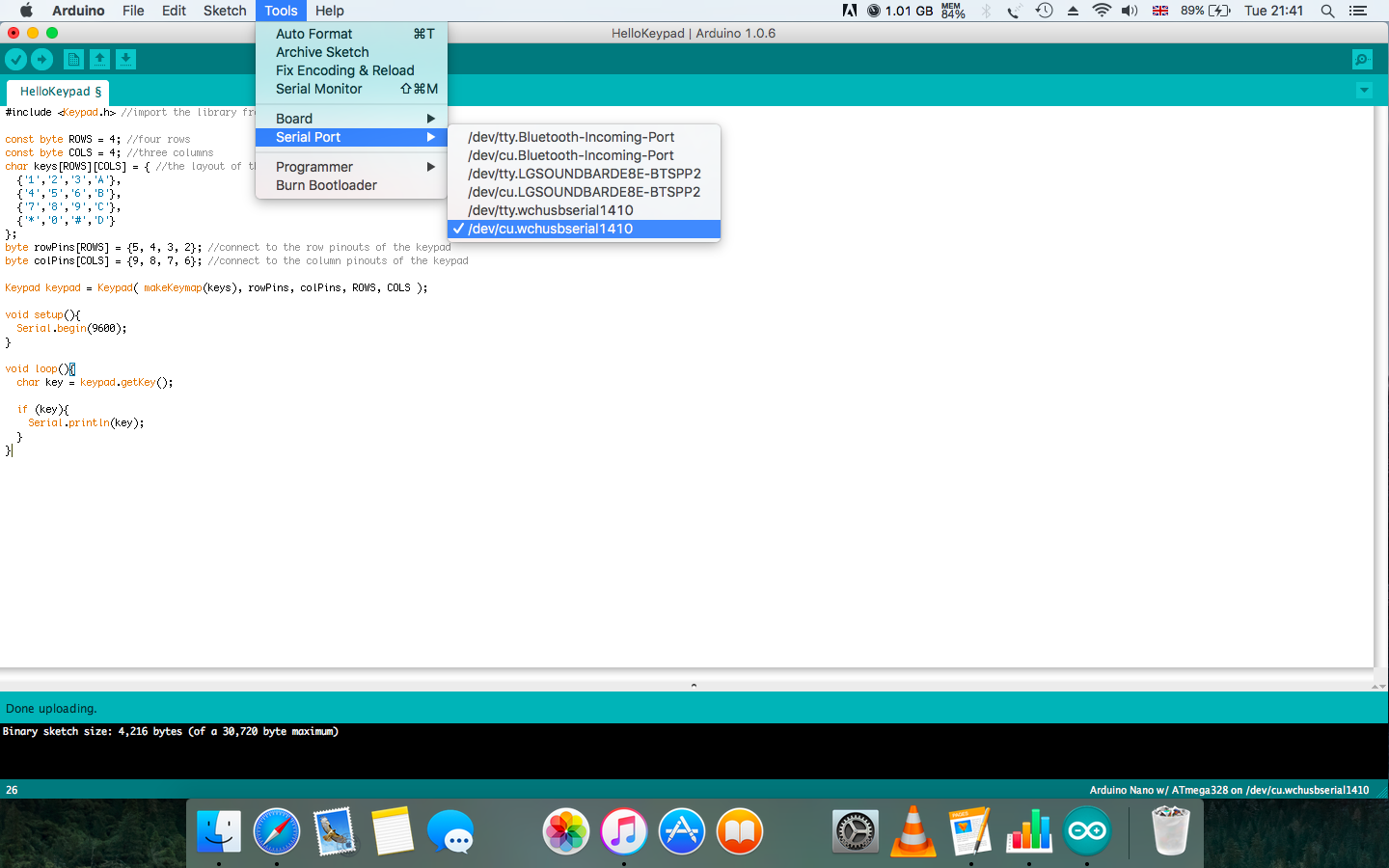Open Numbers chart icon in the Dock

(x=1029, y=831)
